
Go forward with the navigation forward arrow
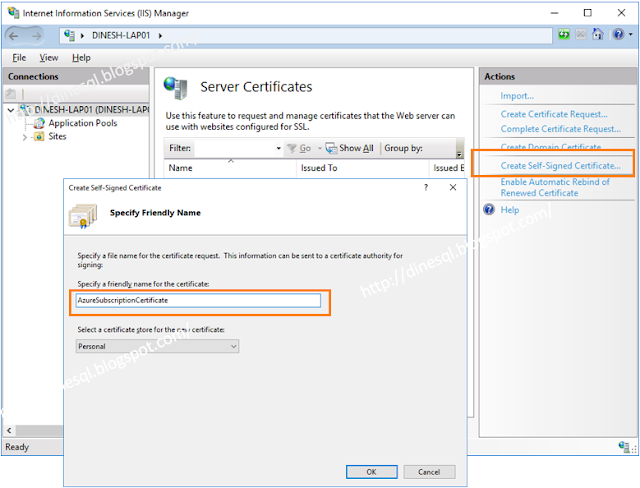point(37,36)
